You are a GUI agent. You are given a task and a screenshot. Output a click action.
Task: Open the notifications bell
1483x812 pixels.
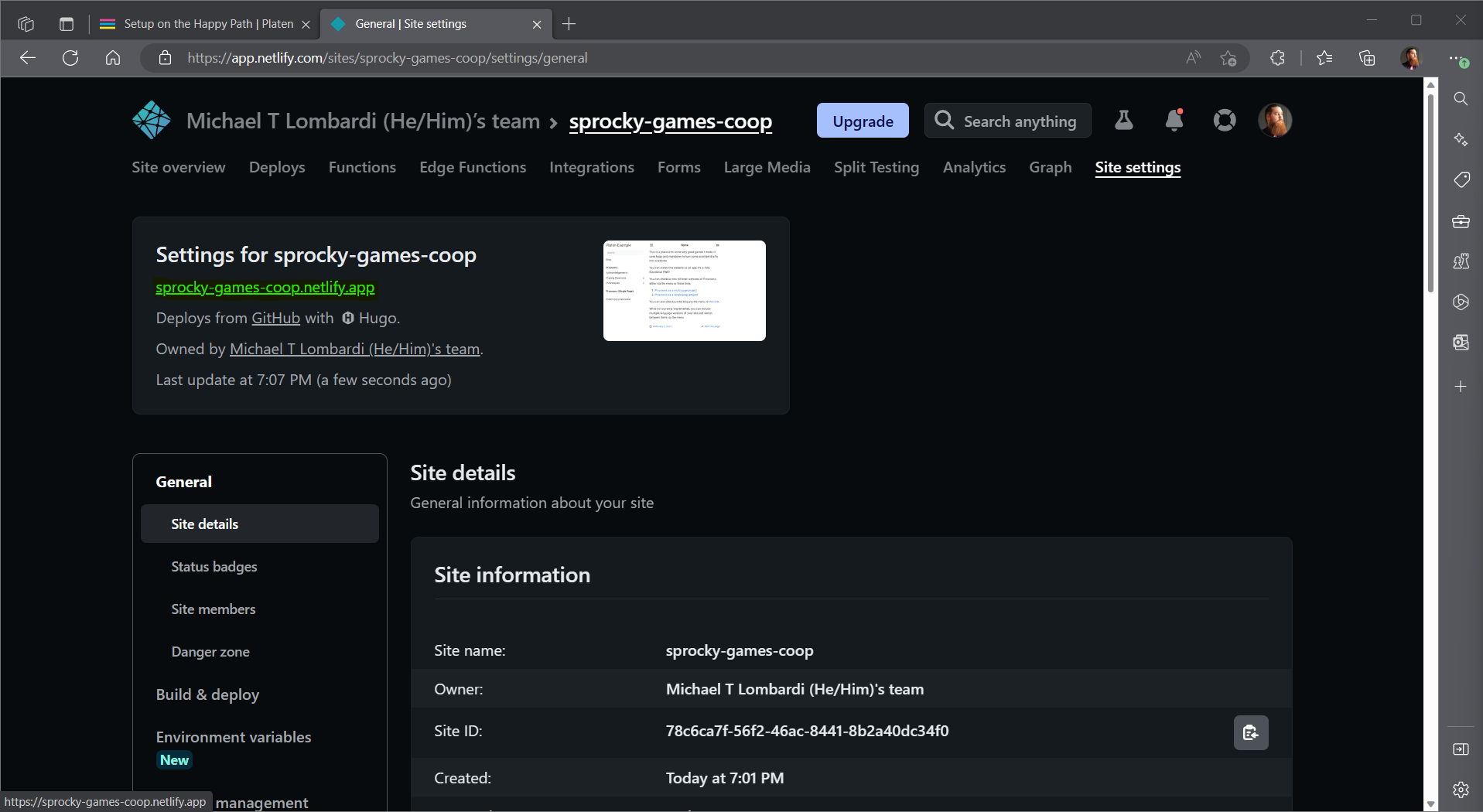point(1174,121)
